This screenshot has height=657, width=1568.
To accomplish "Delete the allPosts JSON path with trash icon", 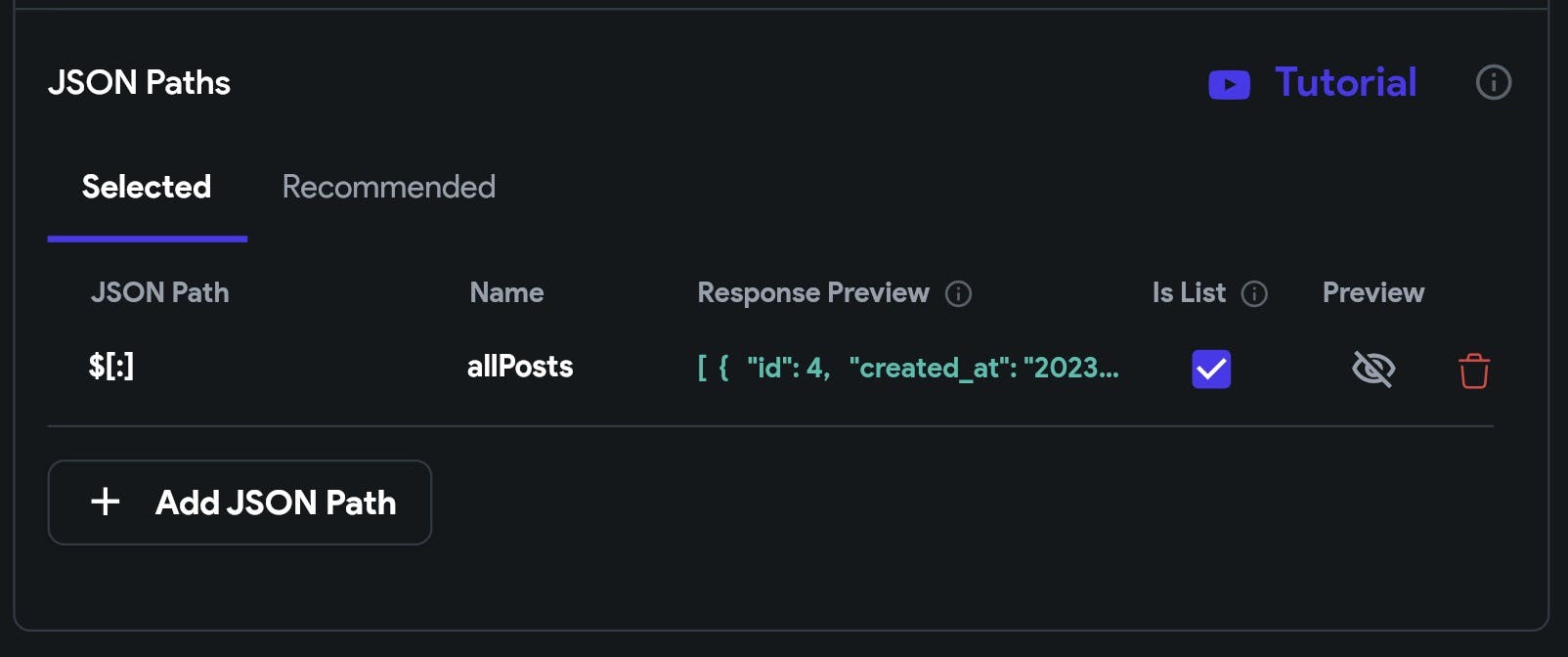I will pos(1474,371).
